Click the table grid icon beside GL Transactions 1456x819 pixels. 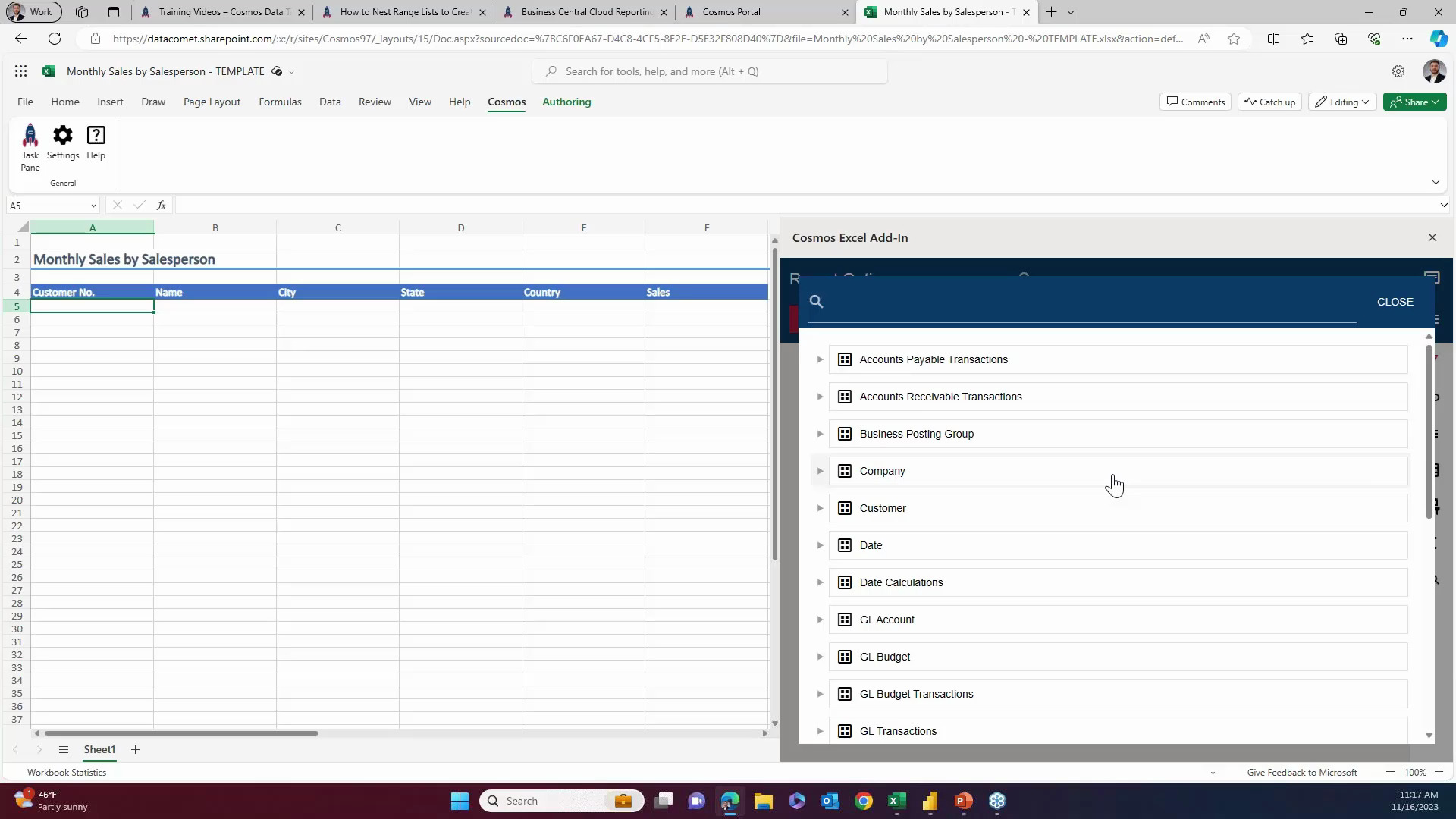(x=845, y=730)
